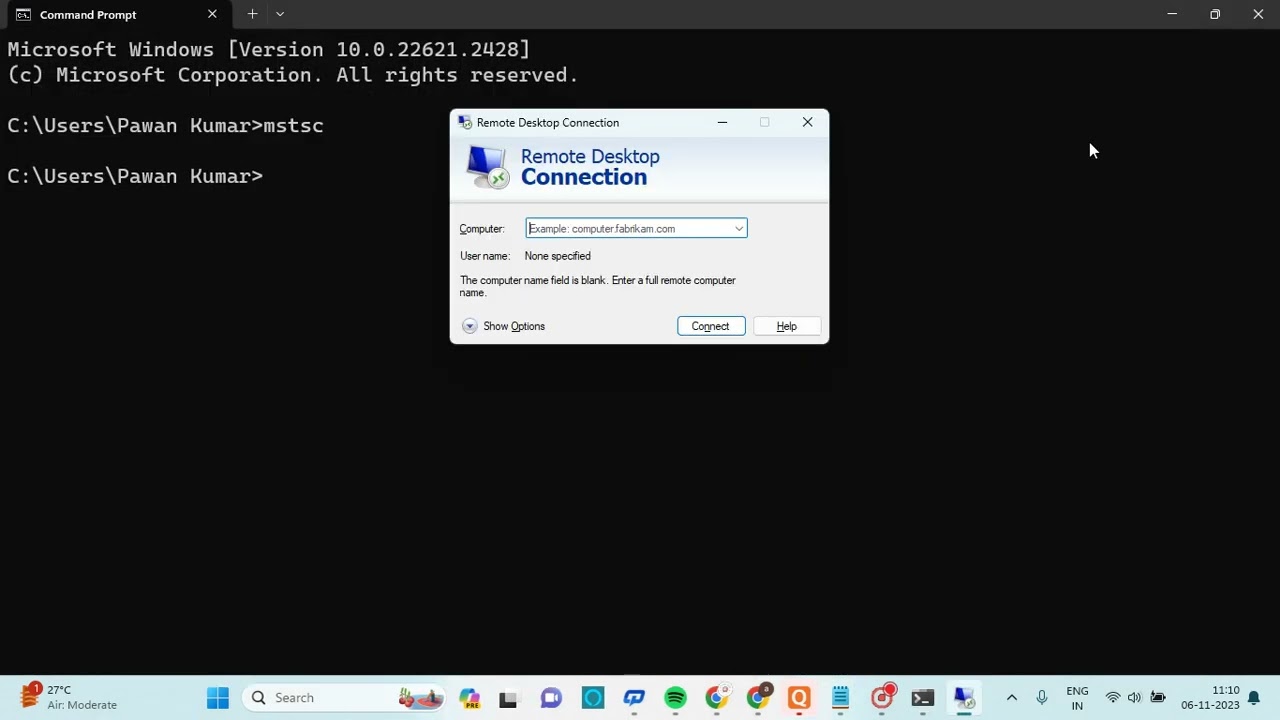Screen dimensions: 1280x720
Task: Click the battery tray icon
Action: pos(1158,697)
